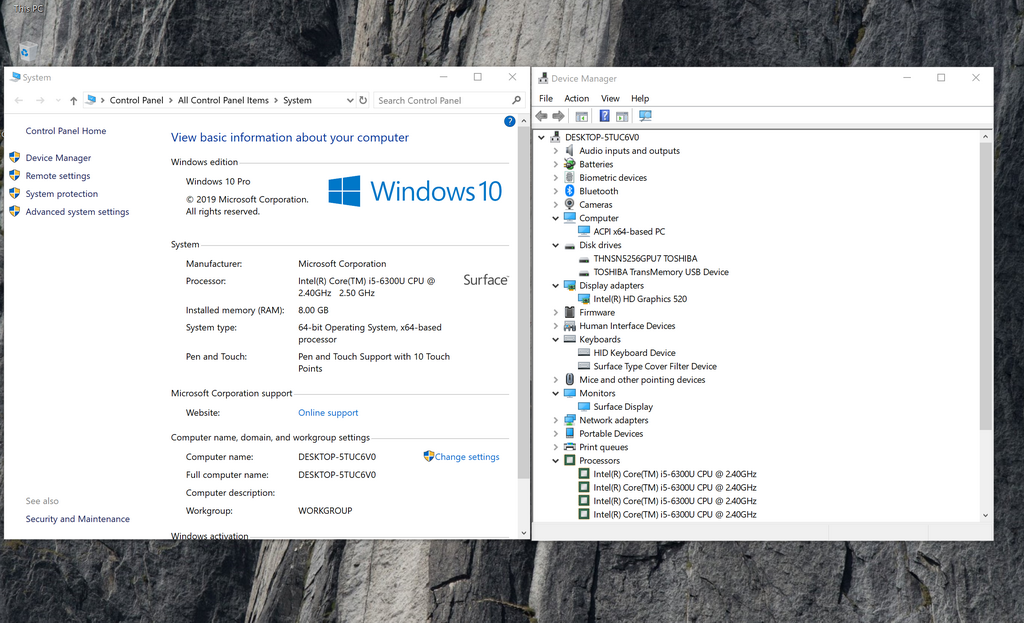Click the Intel(R) HD Graphics 520 adapter icon

tap(584, 299)
